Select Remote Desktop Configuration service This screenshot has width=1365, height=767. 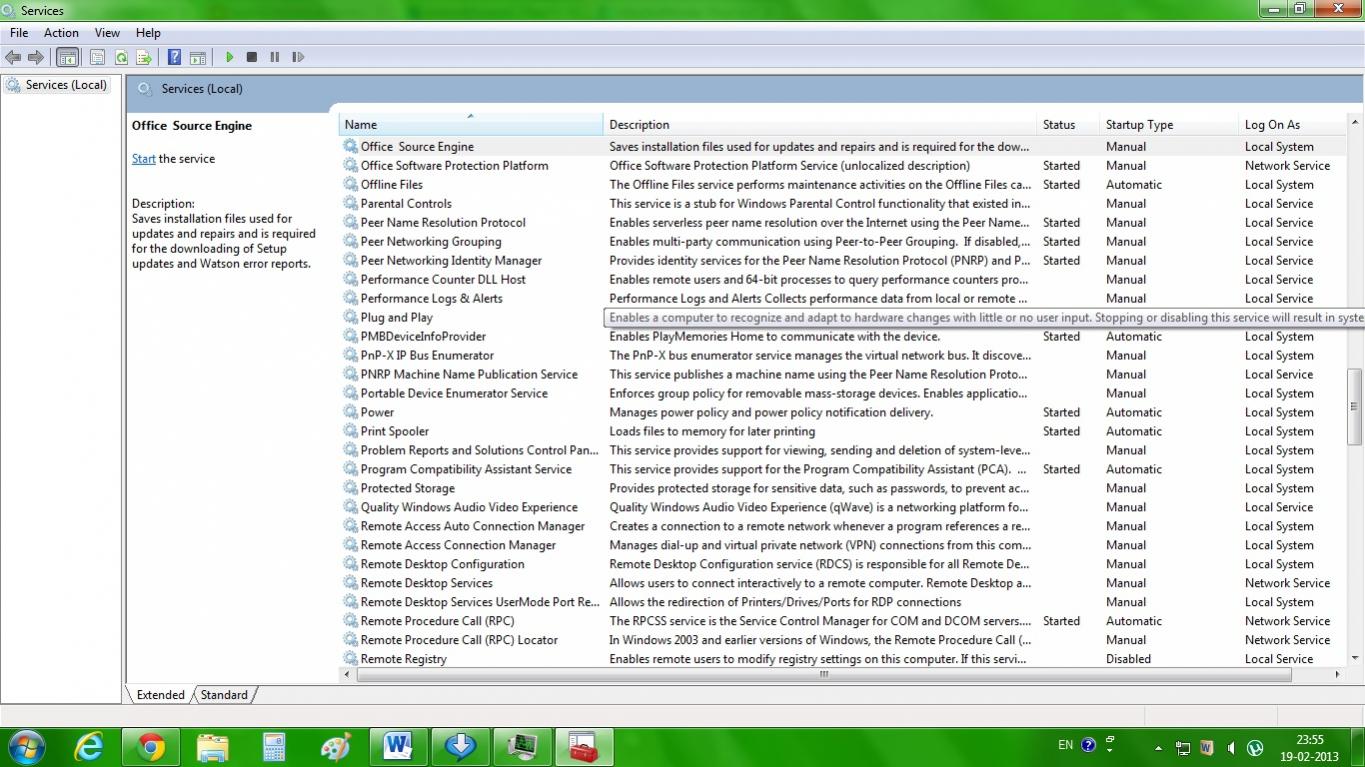pyautogui.click(x=442, y=565)
